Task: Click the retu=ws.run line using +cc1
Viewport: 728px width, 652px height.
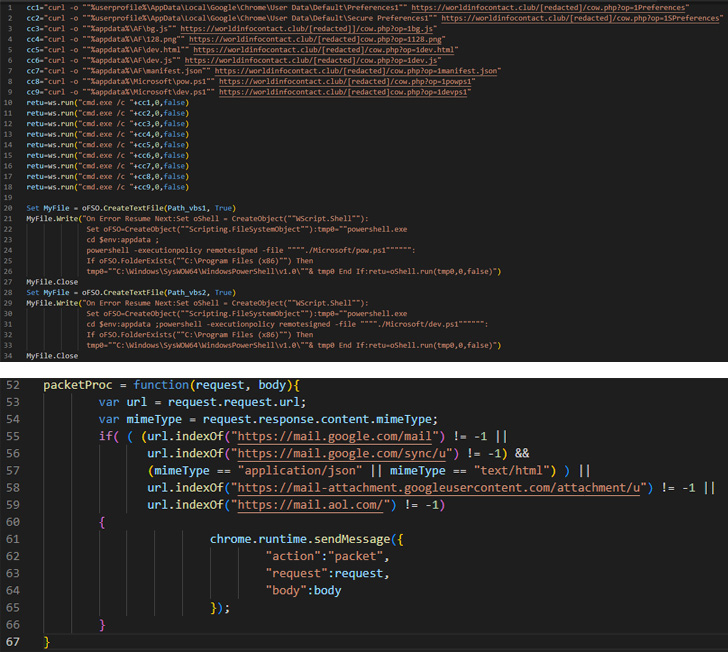Action: (108, 103)
